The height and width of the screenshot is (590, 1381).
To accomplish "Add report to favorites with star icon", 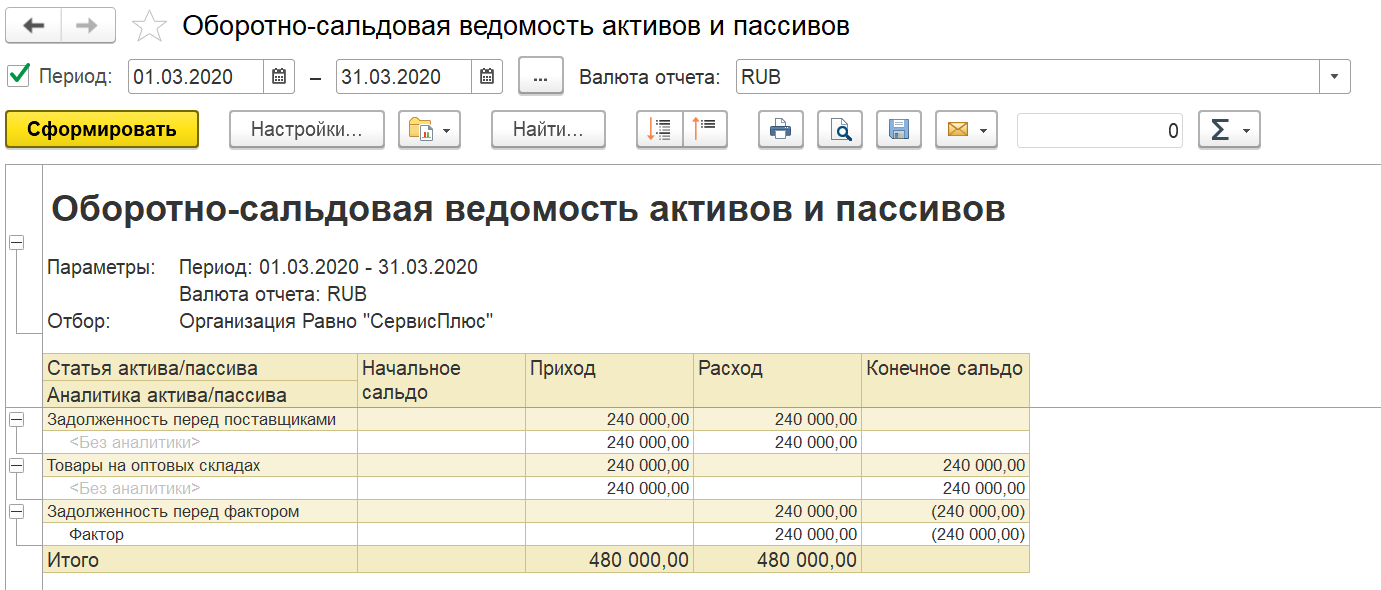I will tap(149, 26).
